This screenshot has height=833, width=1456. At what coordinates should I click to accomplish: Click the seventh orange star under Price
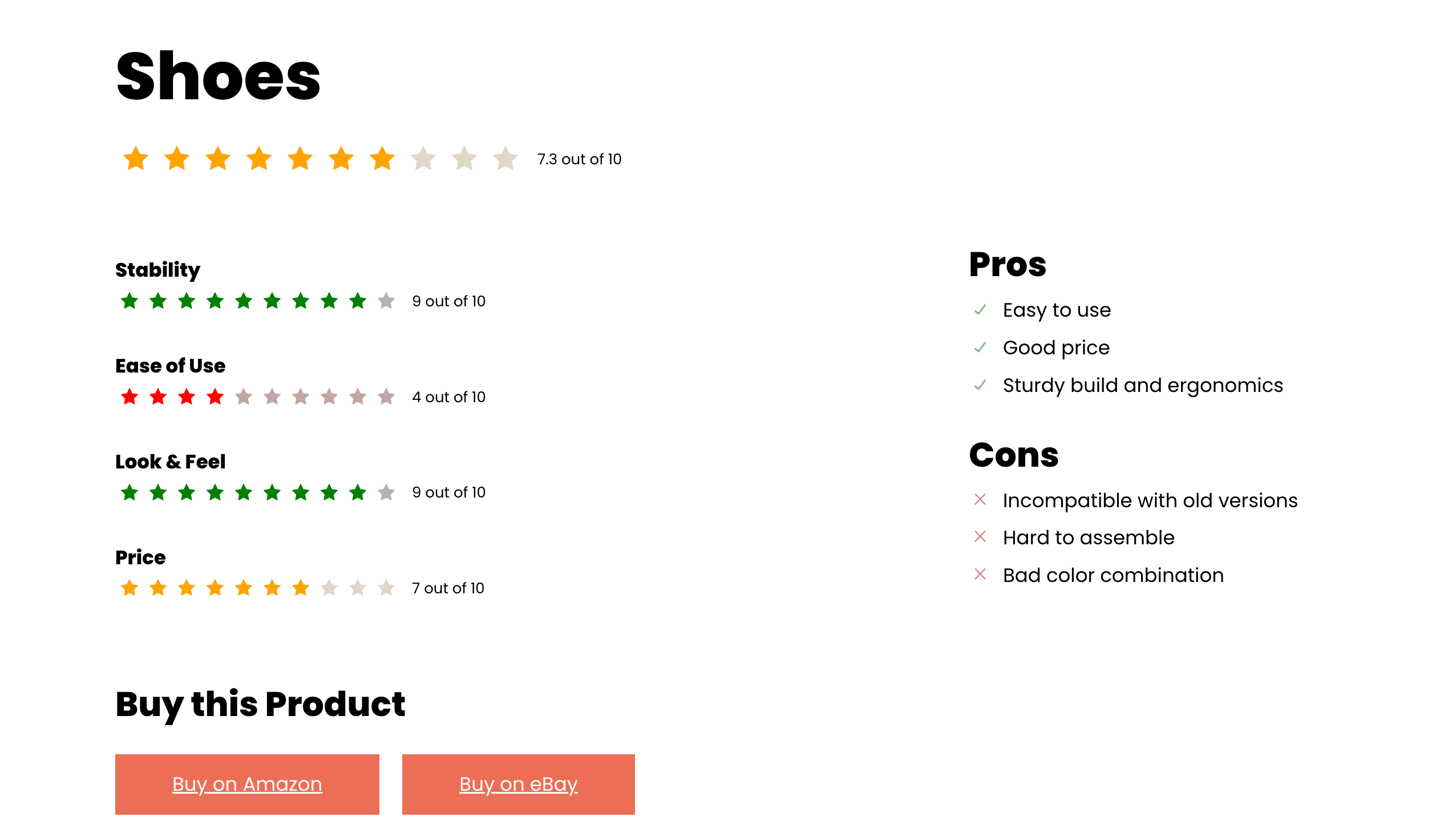coord(300,588)
